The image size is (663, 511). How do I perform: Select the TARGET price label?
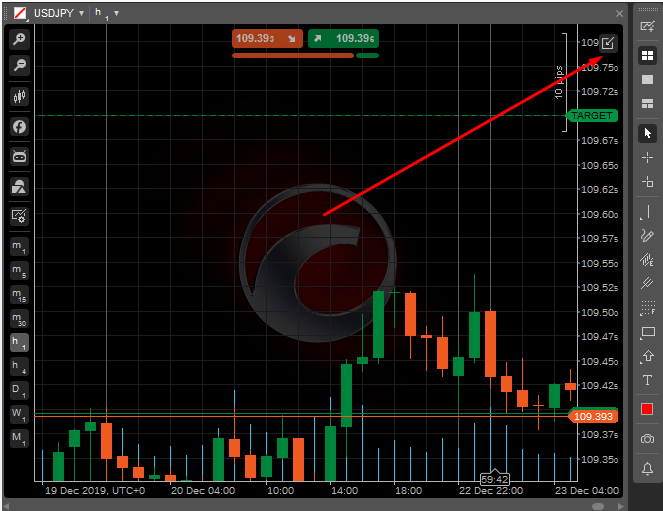(592, 115)
